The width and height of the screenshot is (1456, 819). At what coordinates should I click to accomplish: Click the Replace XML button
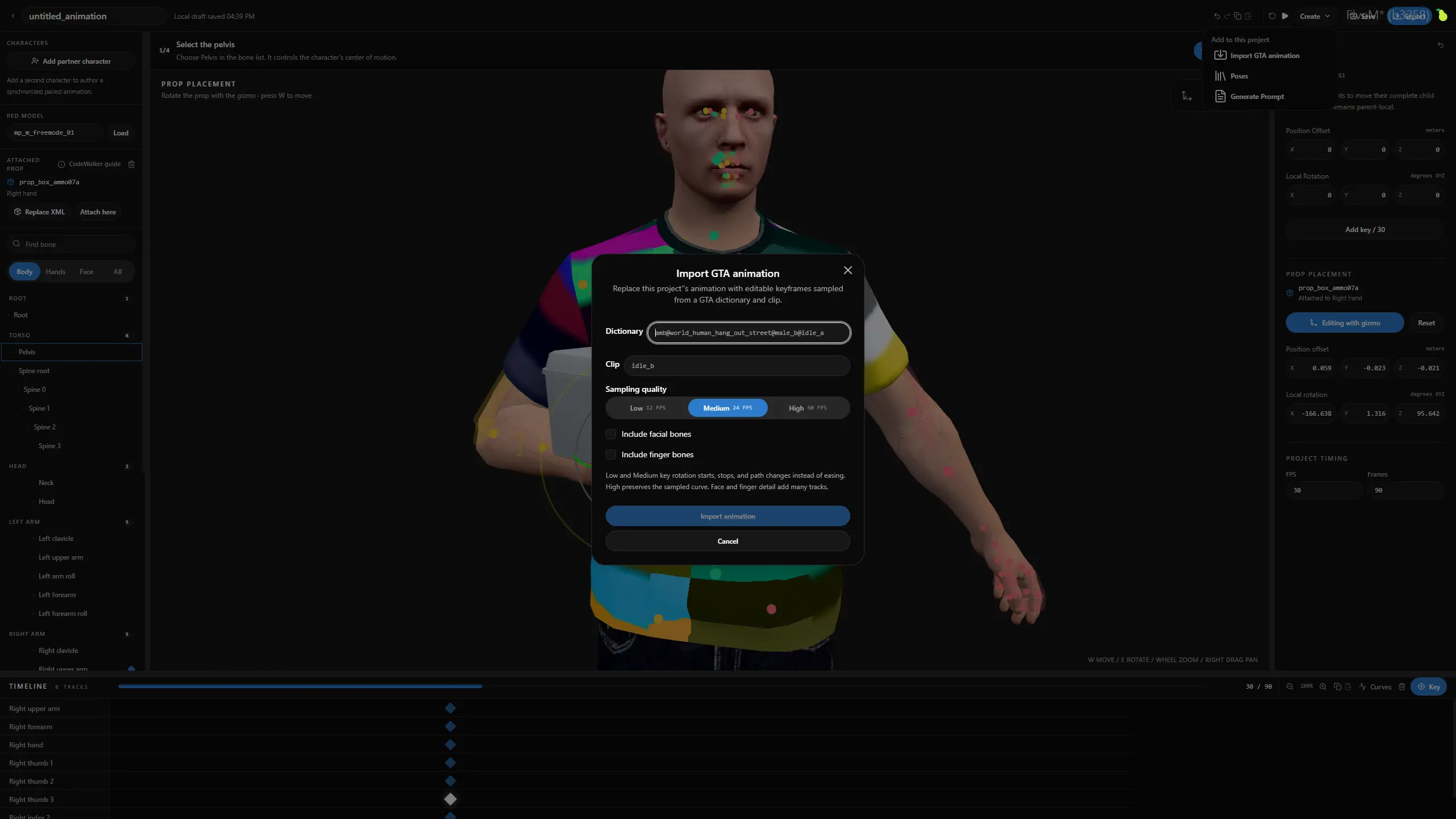tap(39, 212)
